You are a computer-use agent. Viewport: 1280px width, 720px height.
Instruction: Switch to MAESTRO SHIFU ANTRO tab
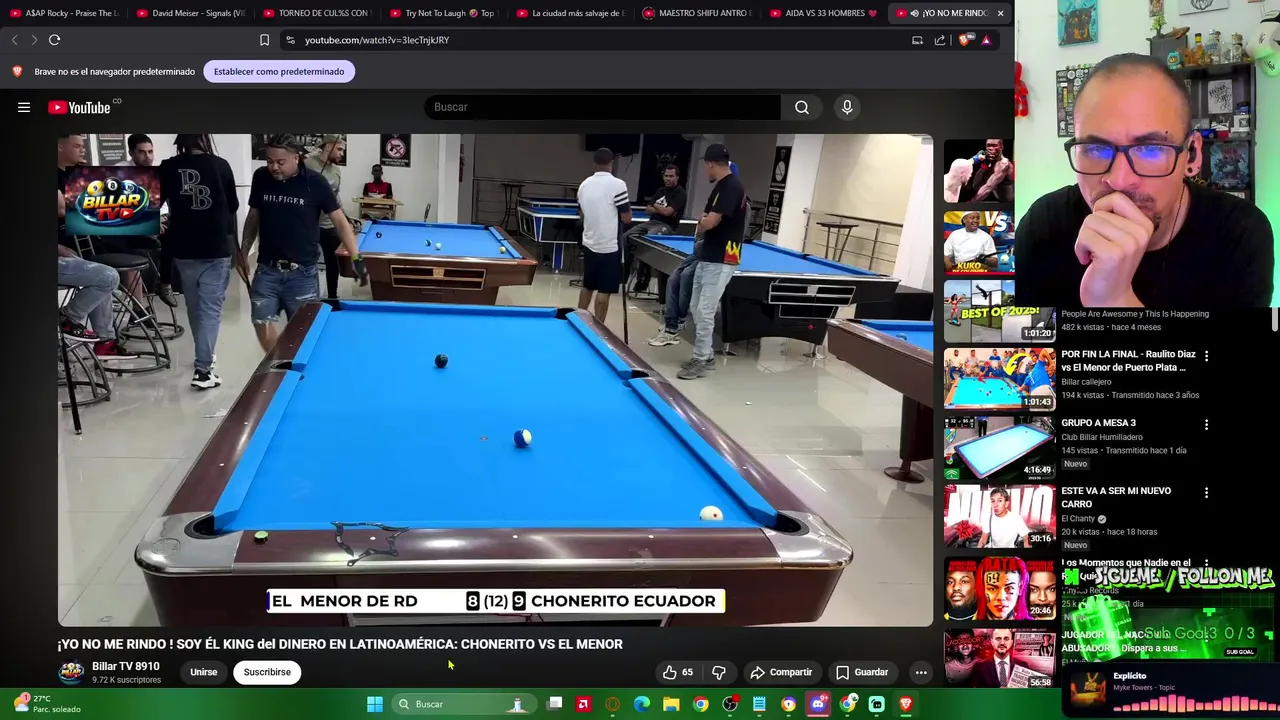(x=697, y=13)
